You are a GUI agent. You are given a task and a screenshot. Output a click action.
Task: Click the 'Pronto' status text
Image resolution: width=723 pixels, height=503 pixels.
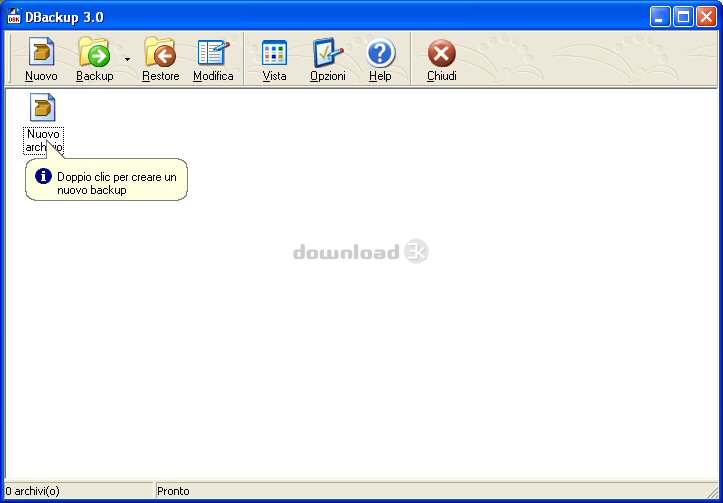click(x=173, y=491)
